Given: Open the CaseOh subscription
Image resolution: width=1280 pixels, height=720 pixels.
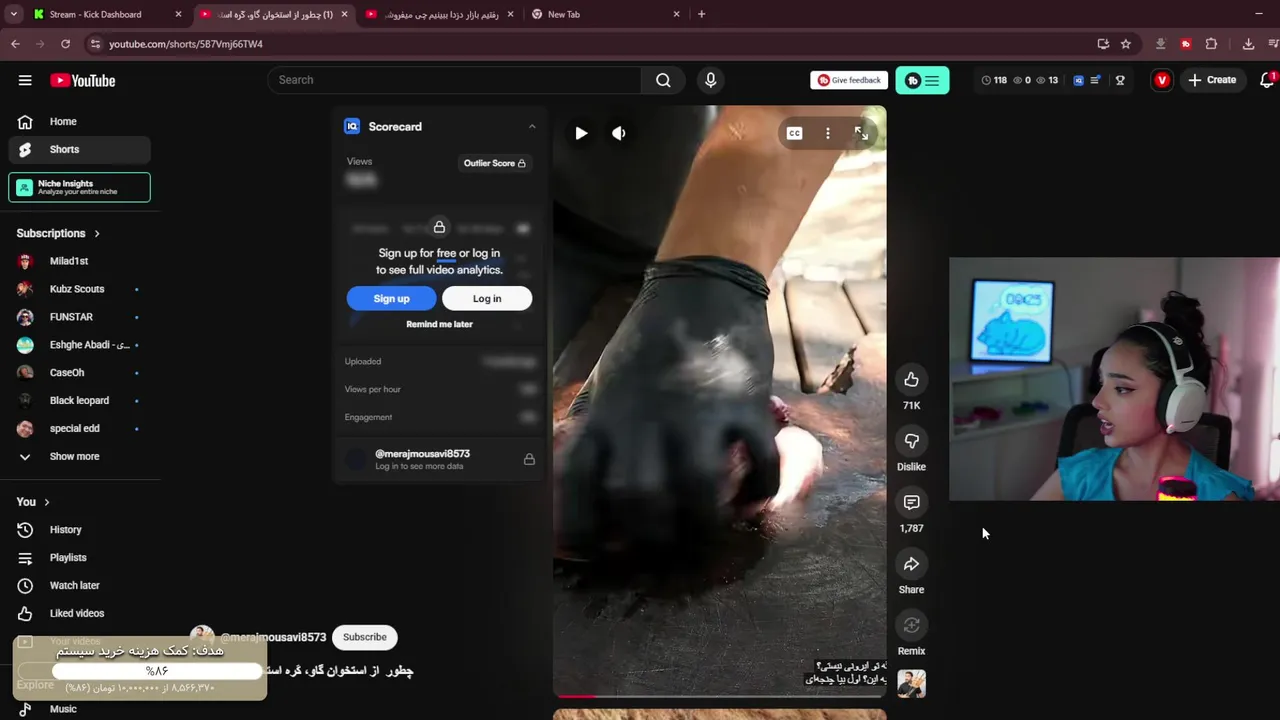Looking at the screenshot, I should pyautogui.click(x=80, y=372).
